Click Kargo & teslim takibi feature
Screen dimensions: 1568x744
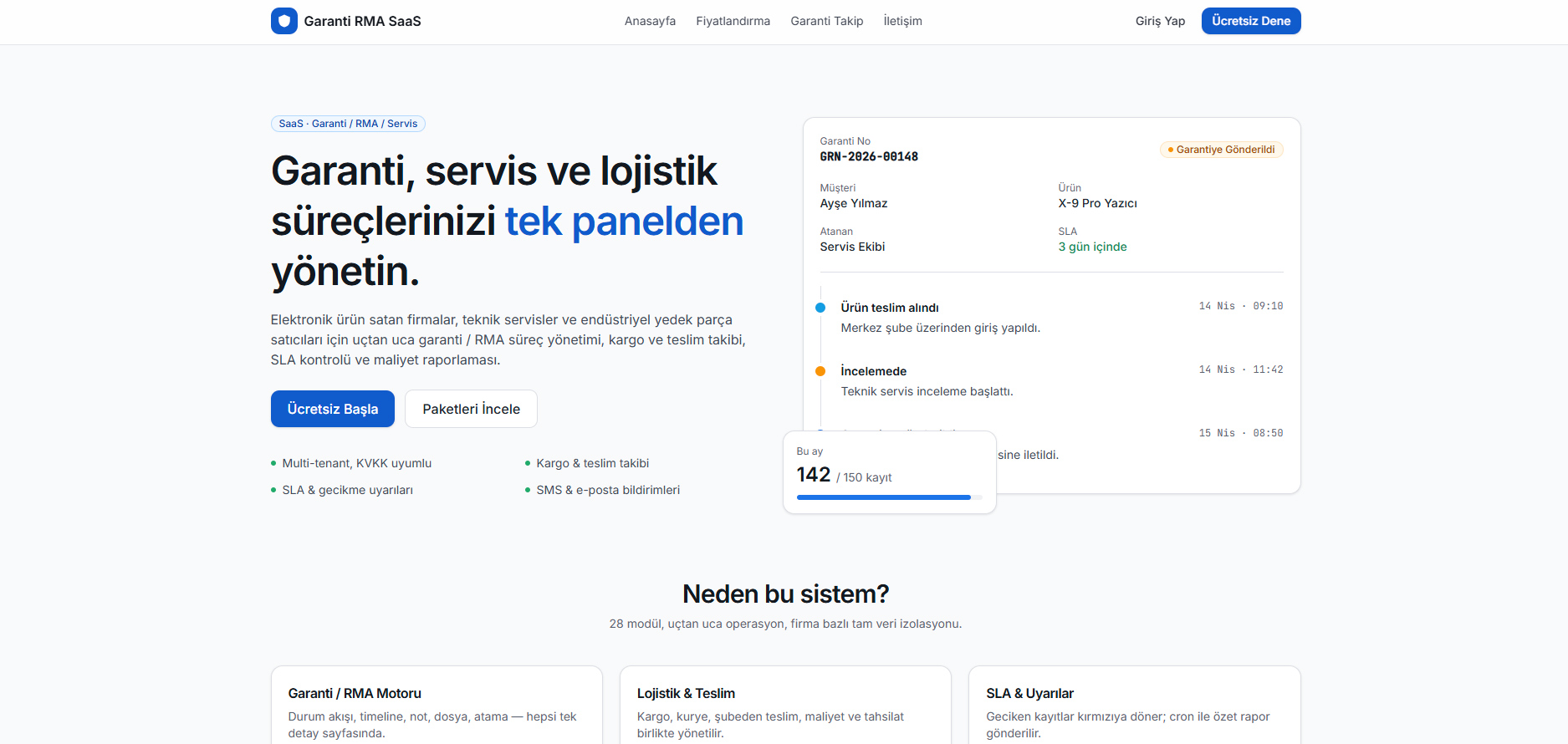593,463
